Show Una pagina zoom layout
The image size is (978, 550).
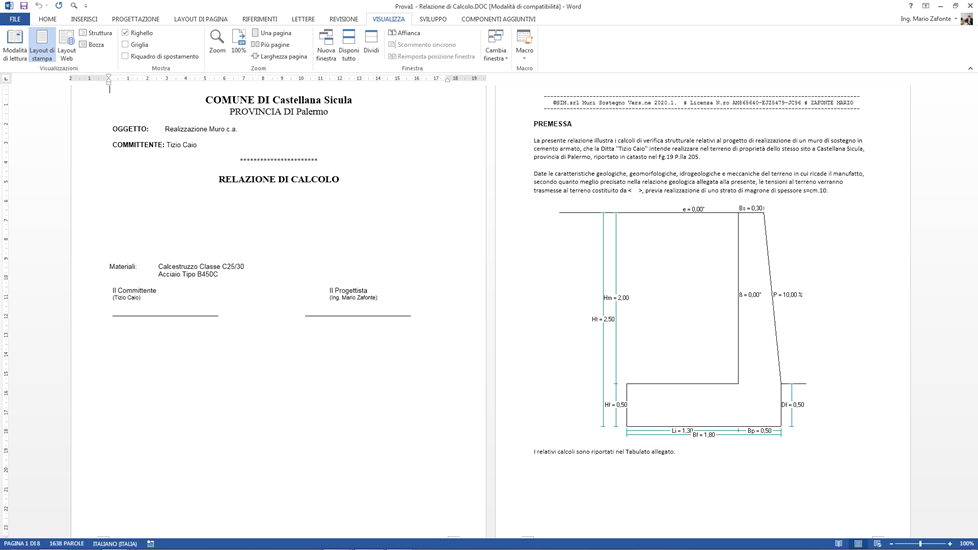point(271,32)
